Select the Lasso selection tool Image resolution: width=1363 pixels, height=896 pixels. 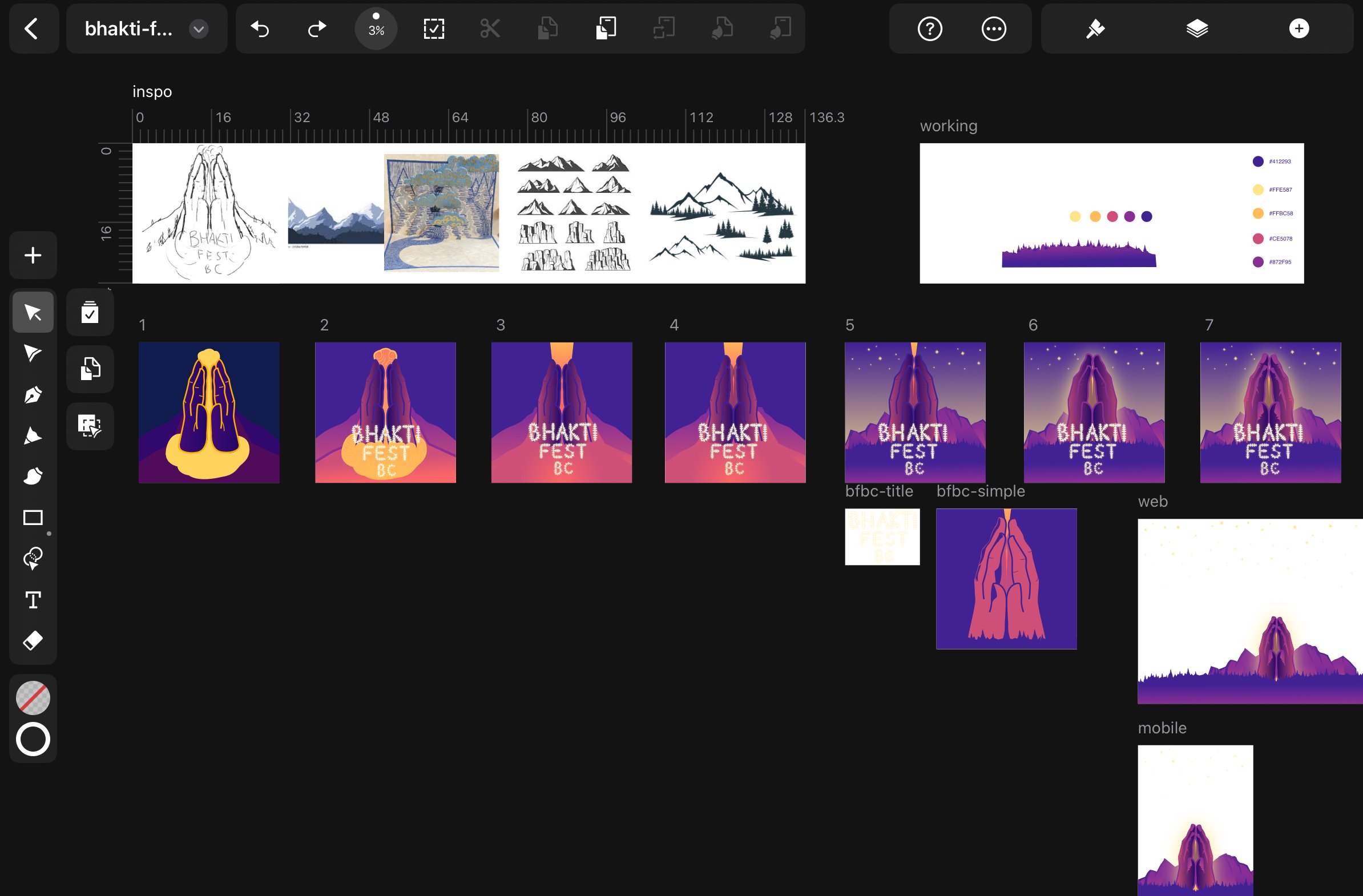pos(33,558)
